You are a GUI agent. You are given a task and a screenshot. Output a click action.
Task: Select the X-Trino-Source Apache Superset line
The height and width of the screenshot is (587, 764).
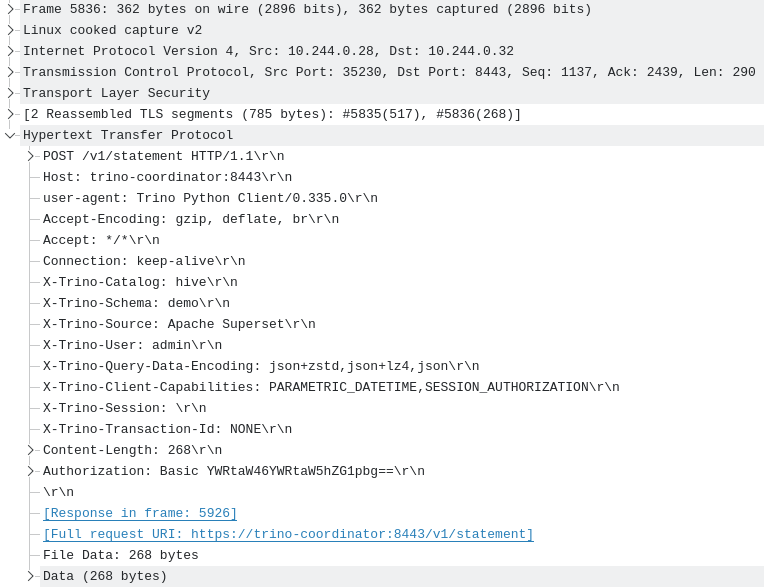(x=179, y=324)
